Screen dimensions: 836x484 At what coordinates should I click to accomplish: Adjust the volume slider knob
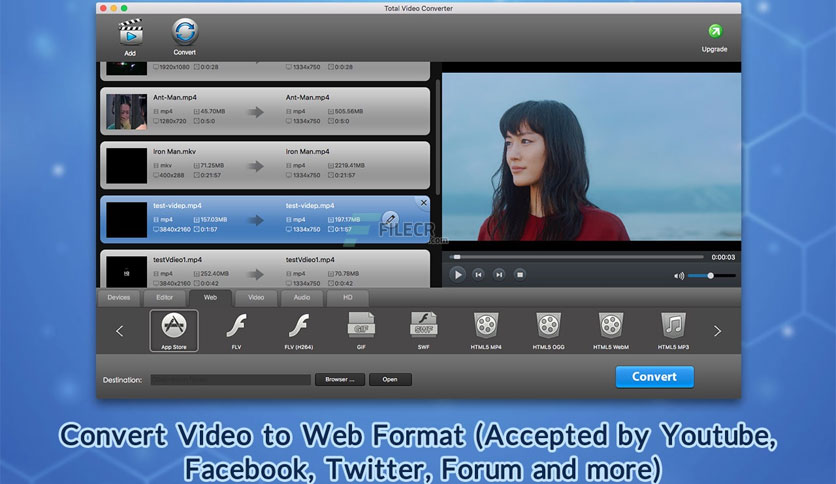click(710, 276)
